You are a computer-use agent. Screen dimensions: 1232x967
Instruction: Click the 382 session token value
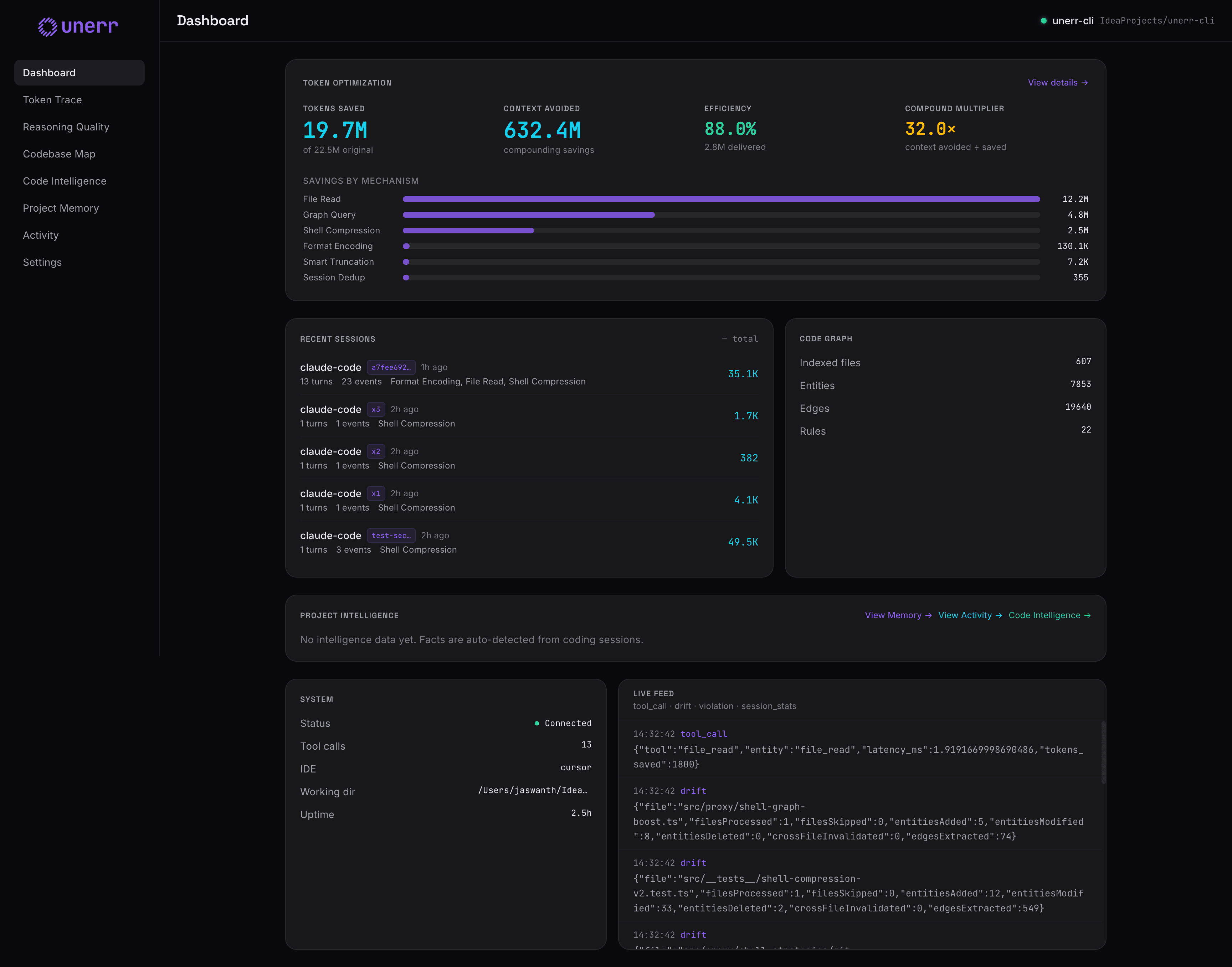coord(749,458)
